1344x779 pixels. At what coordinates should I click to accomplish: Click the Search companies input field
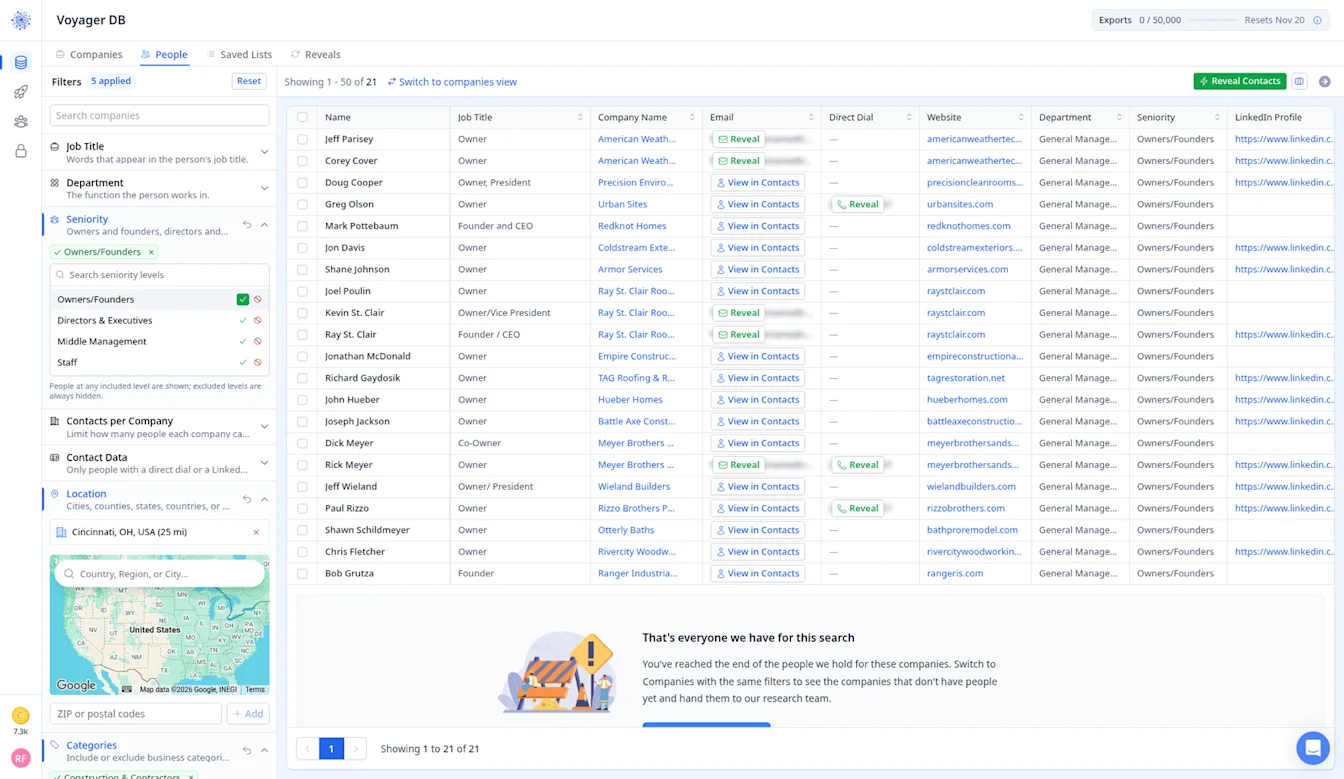pyautogui.click(x=160, y=116)
